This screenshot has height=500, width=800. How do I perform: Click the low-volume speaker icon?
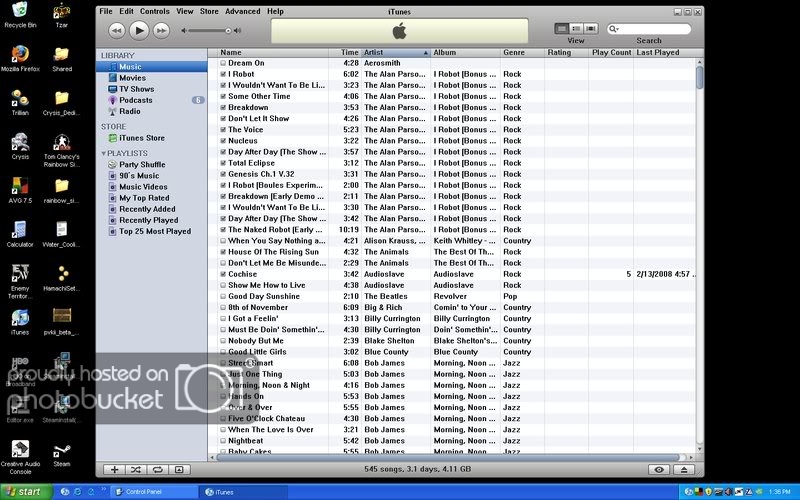(184, 31)
